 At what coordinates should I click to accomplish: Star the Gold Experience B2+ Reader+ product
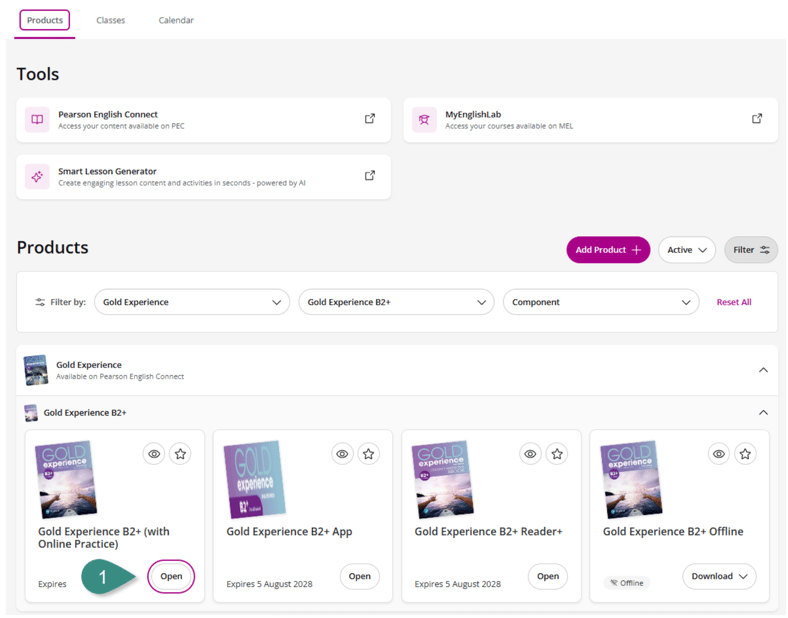557,454
